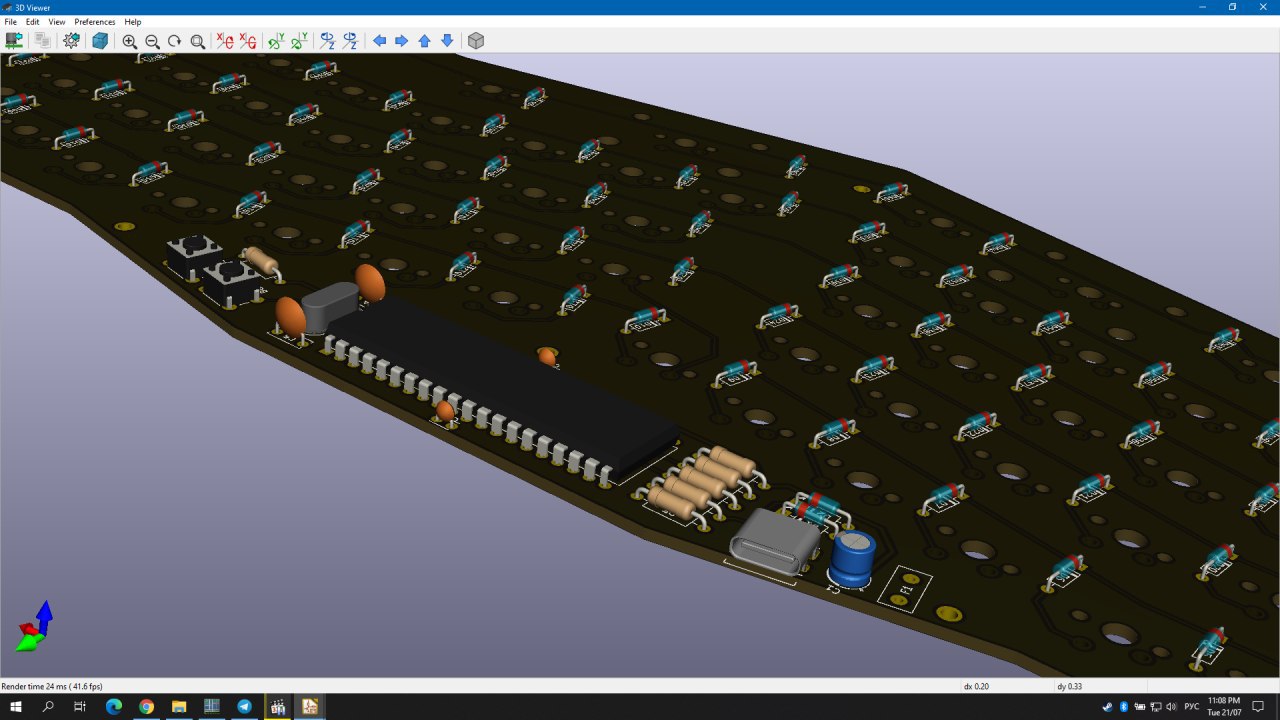Click the Zoom out magnifier icon
This screenshot has height=720, width=1280.
pyautogui.click(x=152, y=41)
